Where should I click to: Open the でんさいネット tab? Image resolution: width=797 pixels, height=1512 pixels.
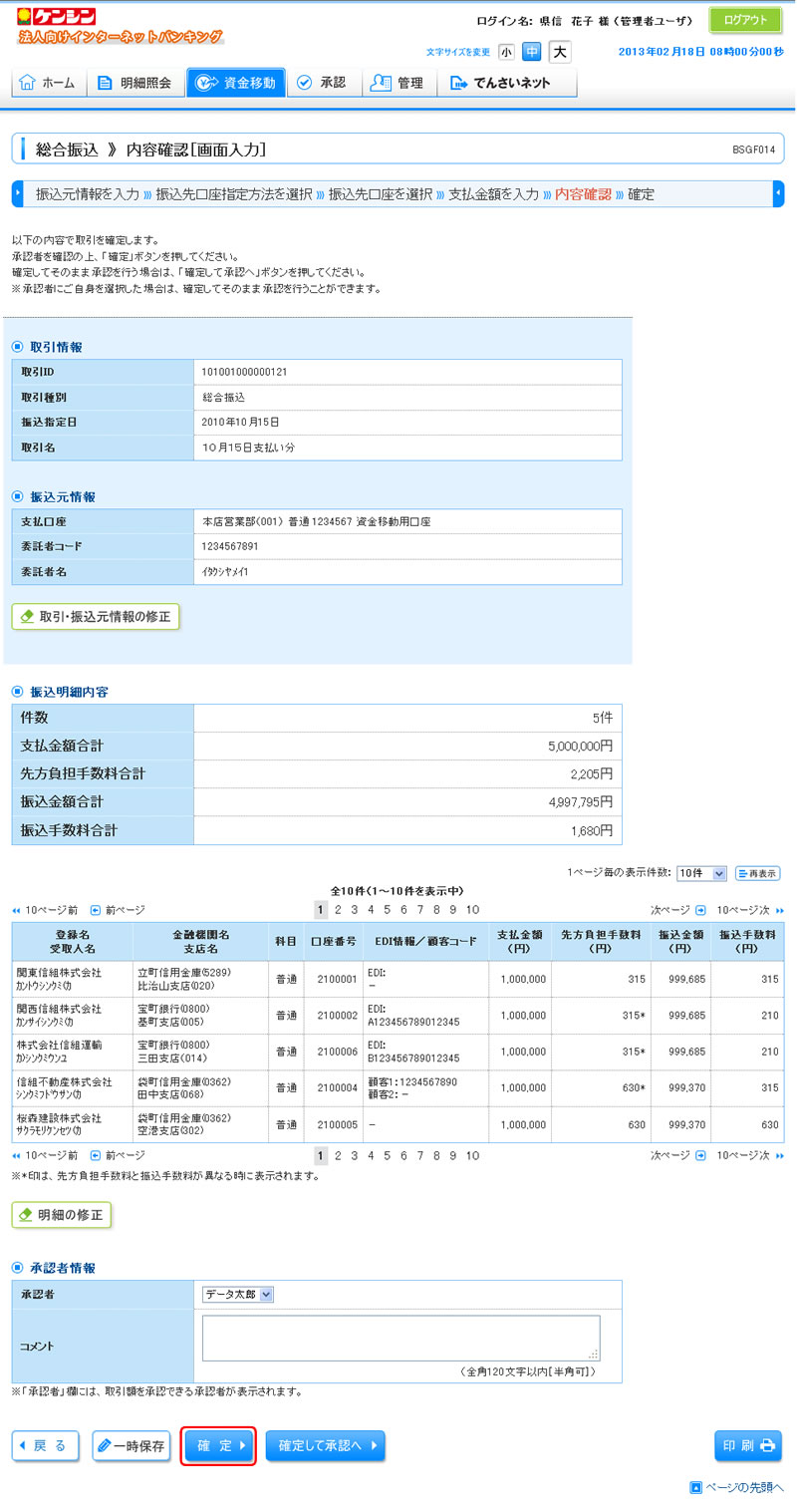(x=507, y=83)
